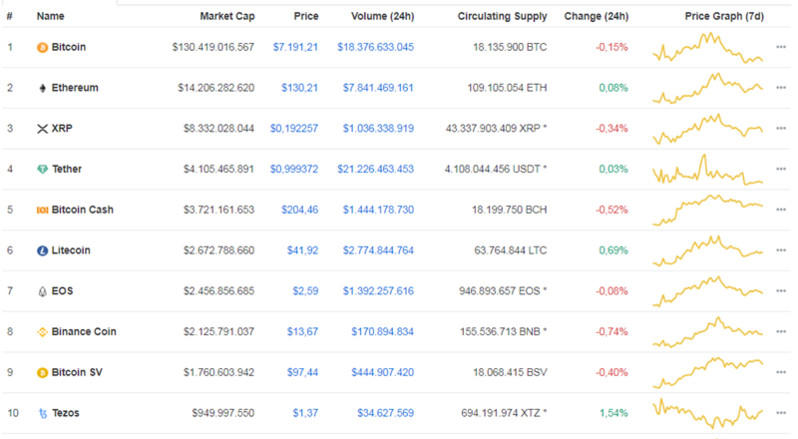This screenshot has width=798, height=439.
Task: Click the XRP logo icon
Action: (x=42, y=129)
